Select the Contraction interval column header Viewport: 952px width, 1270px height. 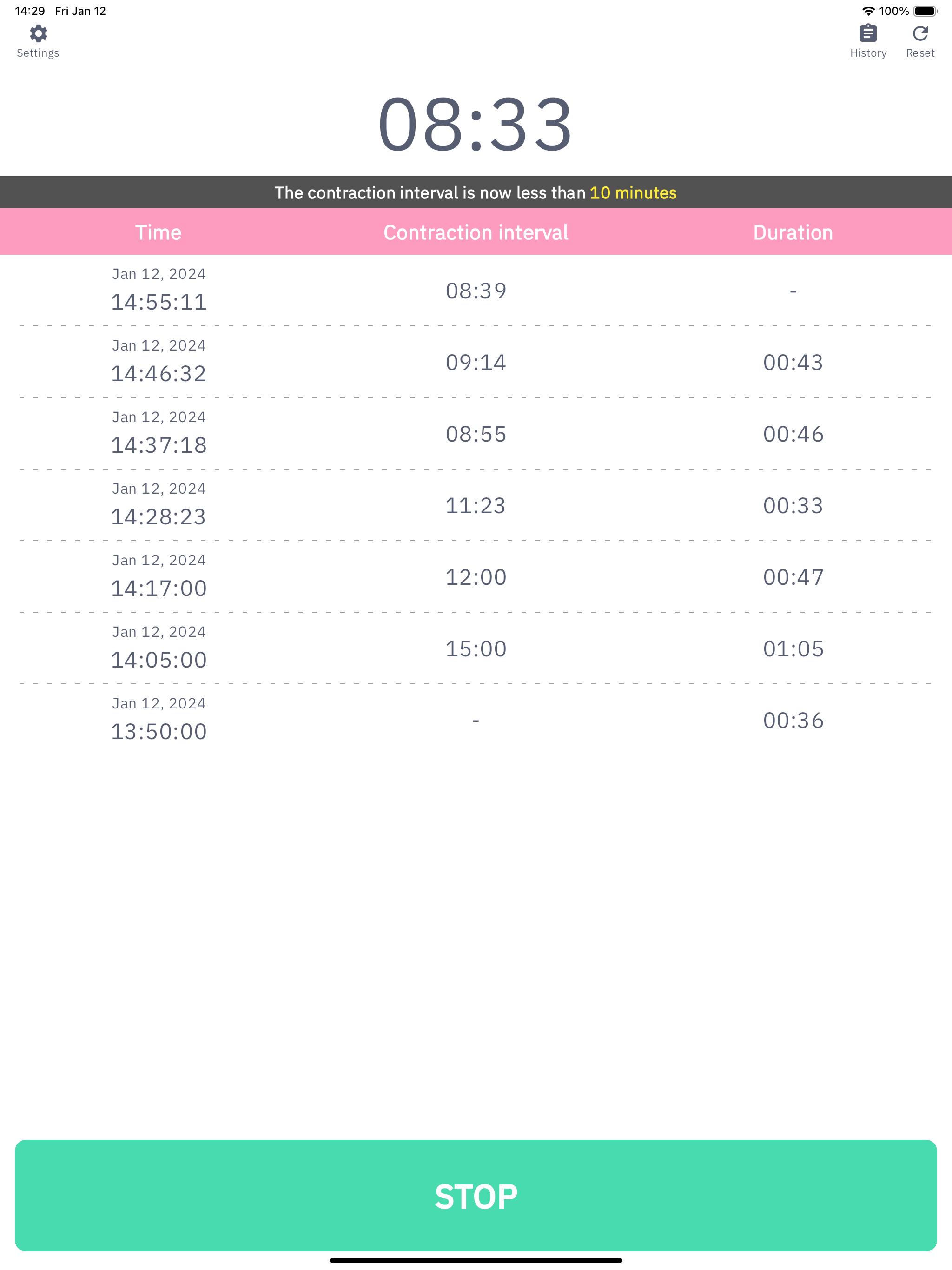[x=476, y=232]
